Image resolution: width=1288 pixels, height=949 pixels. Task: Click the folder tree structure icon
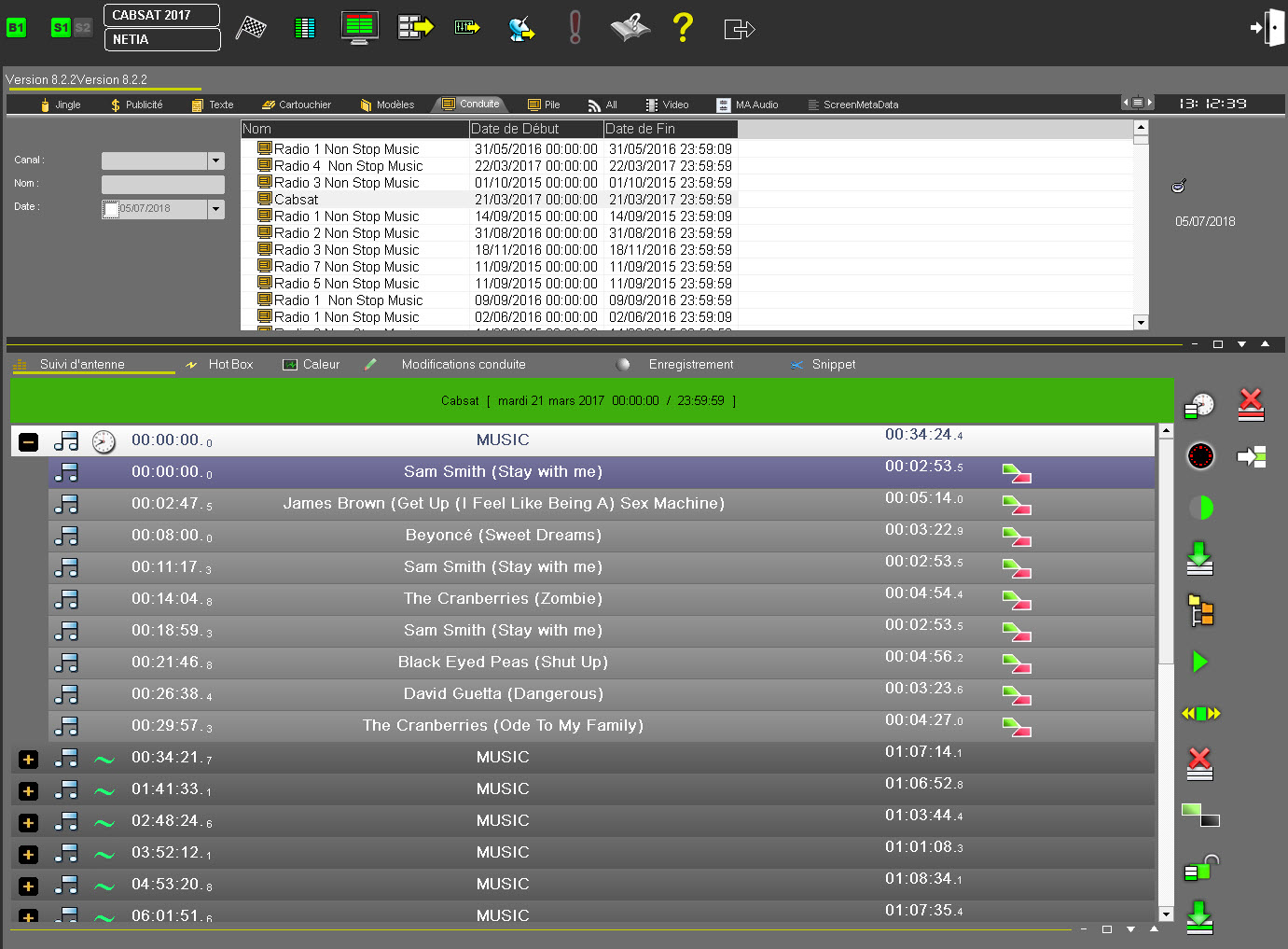tap(1200, 610)
